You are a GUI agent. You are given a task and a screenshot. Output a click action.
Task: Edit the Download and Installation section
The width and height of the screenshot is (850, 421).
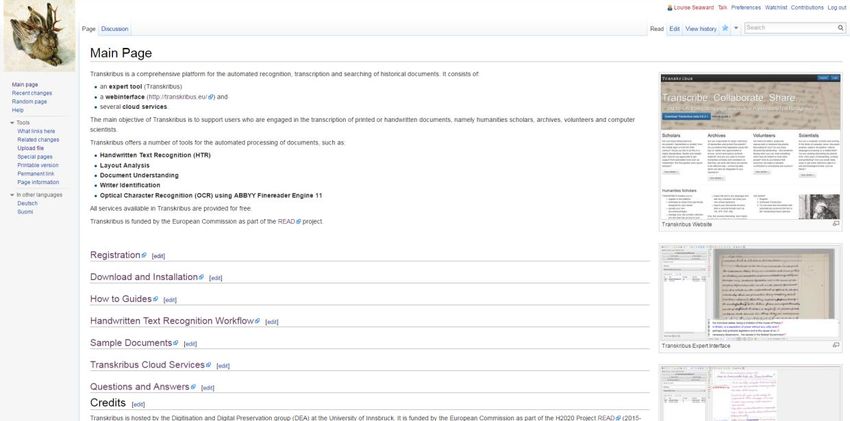(x=216, y=278)
